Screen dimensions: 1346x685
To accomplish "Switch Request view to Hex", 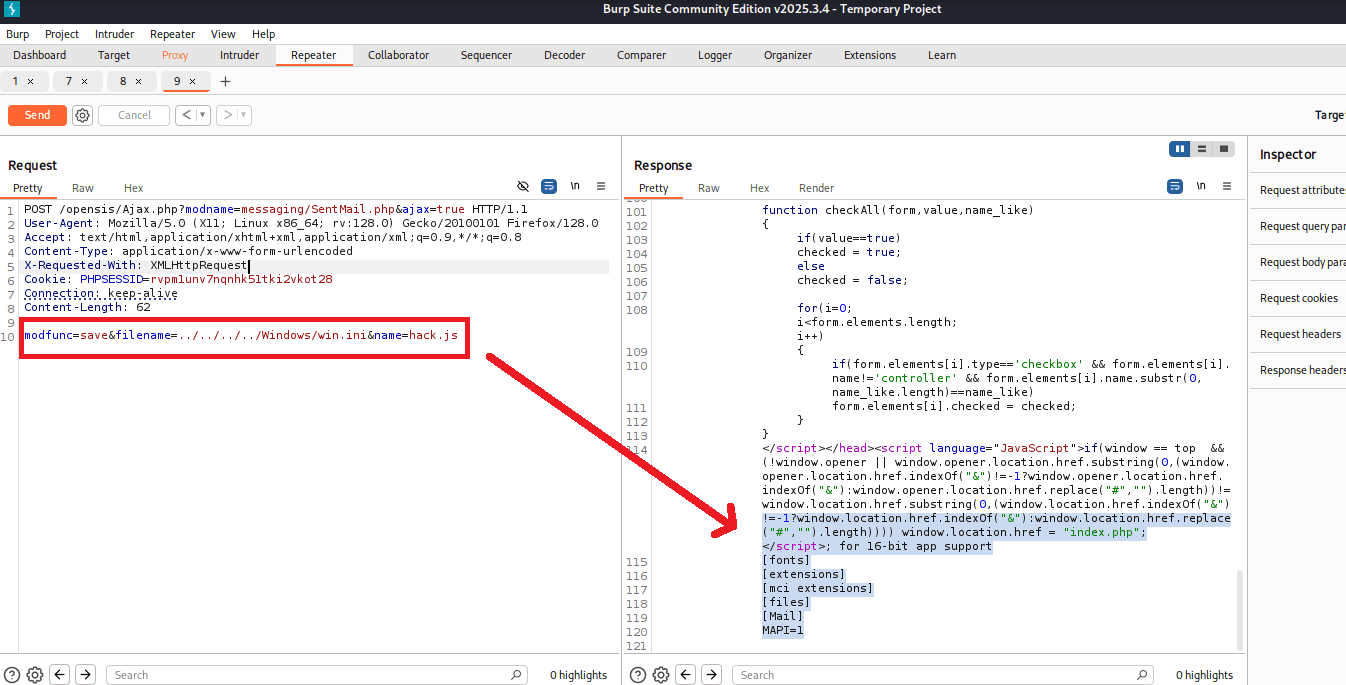I will [134, 188].
